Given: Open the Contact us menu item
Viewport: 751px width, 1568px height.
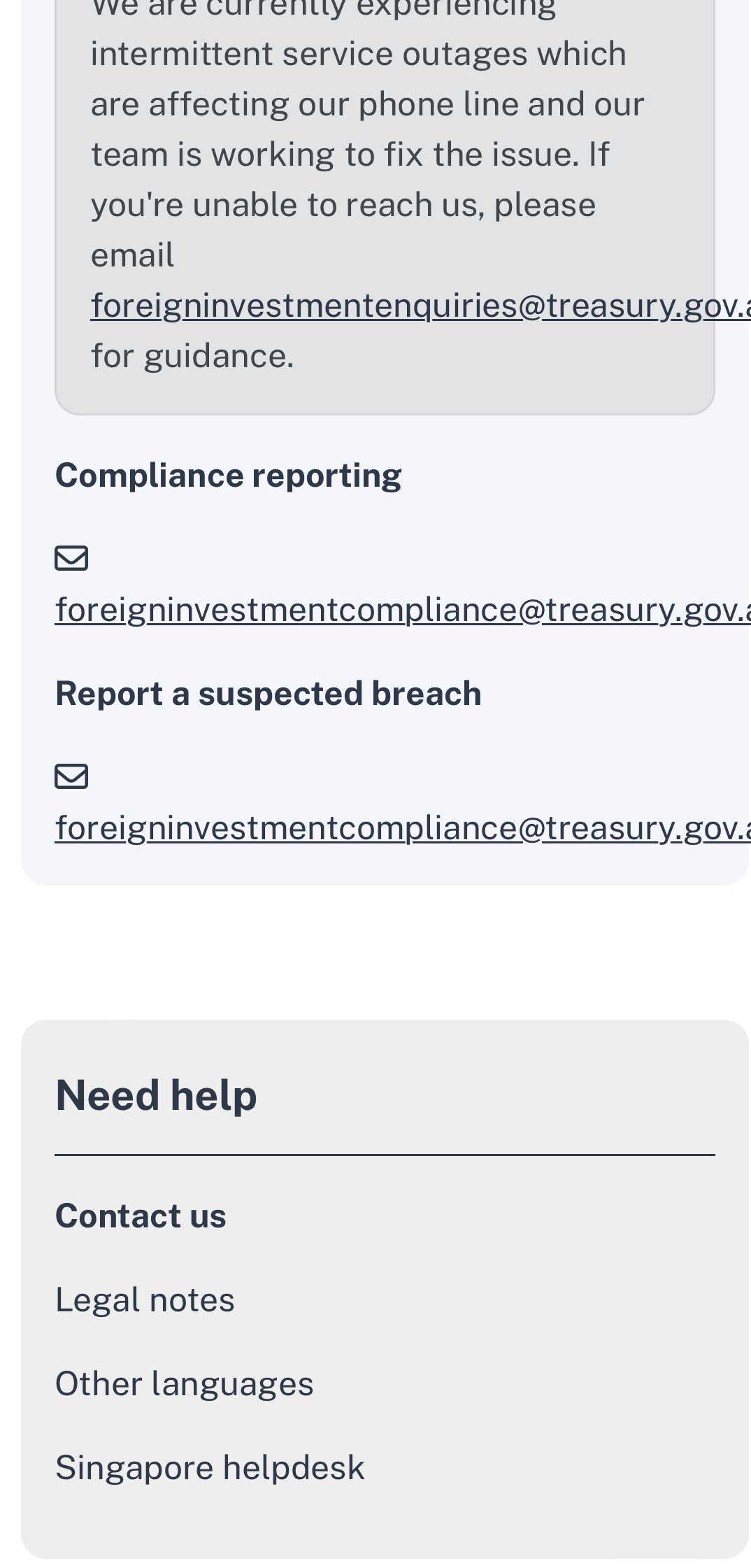Looking at the screenshot, I should pos(141,1216).
